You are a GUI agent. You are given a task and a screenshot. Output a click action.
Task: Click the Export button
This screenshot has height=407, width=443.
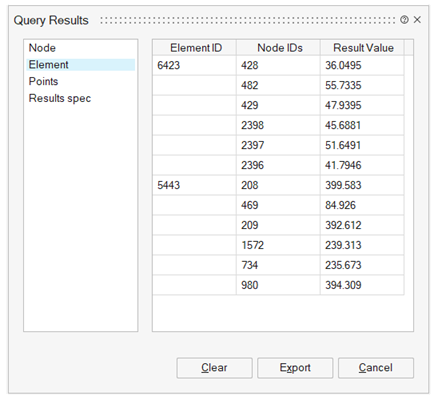295,368
